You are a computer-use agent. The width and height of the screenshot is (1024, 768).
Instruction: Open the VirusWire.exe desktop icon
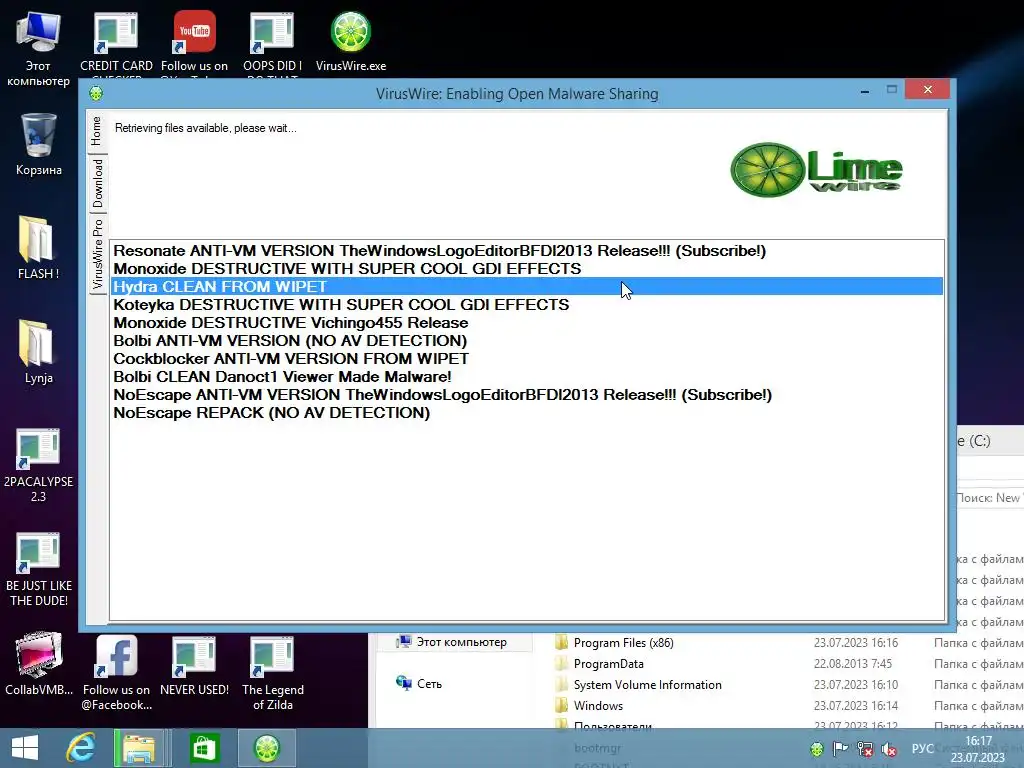pos(351,42)
